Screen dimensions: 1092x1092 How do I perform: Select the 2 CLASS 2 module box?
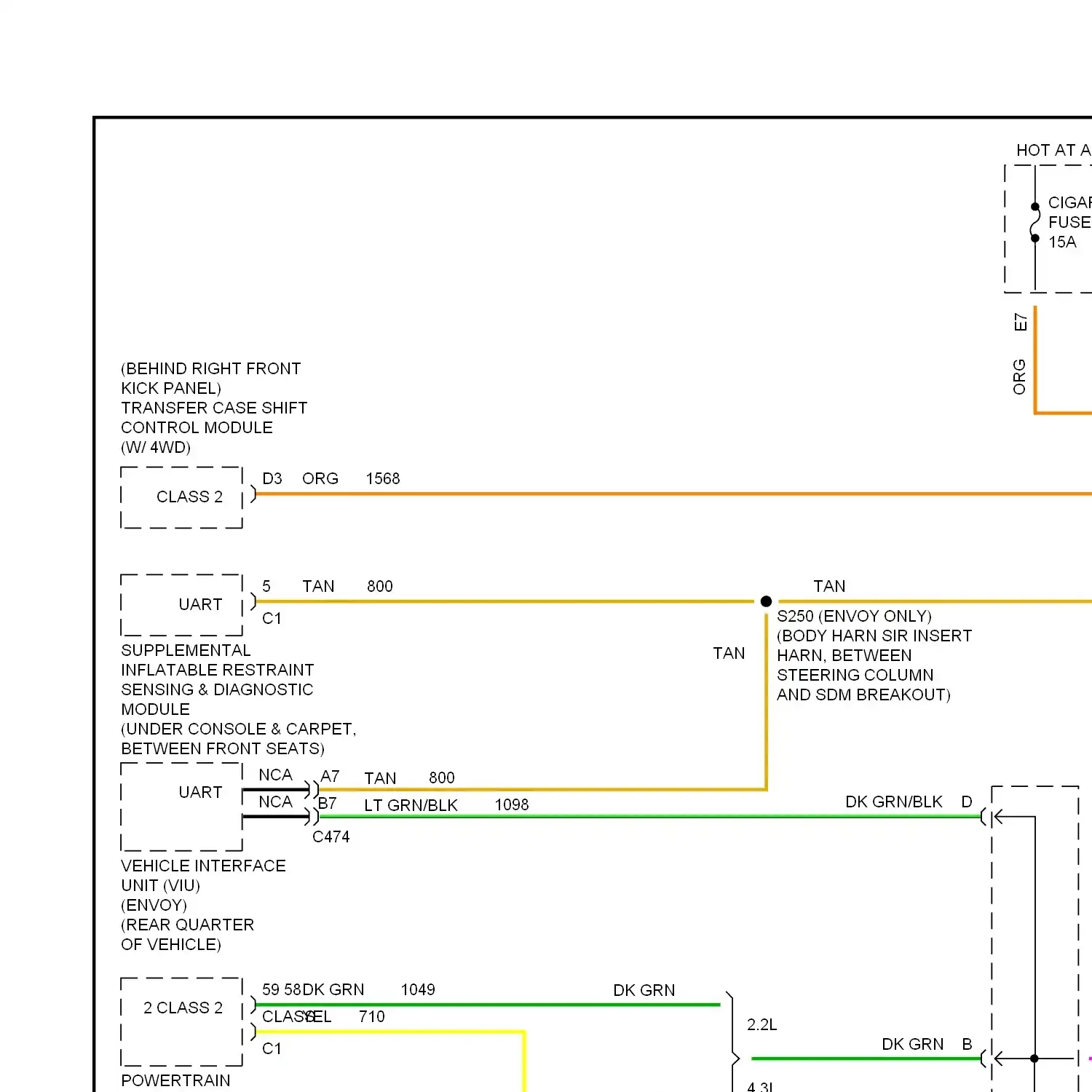[x=181, y=1022]
